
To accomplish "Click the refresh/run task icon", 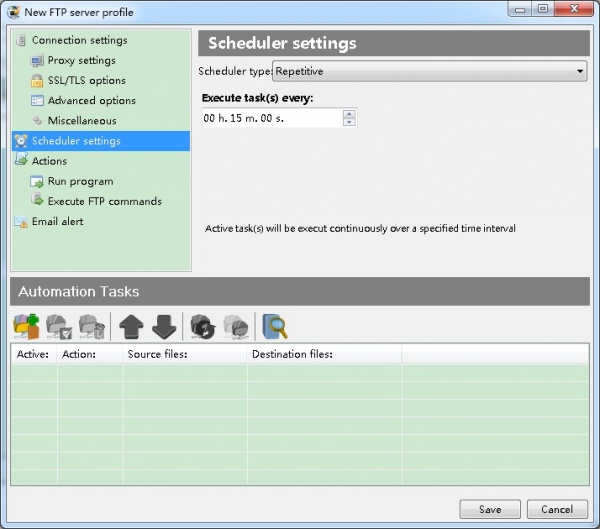I will pos(203,326).
